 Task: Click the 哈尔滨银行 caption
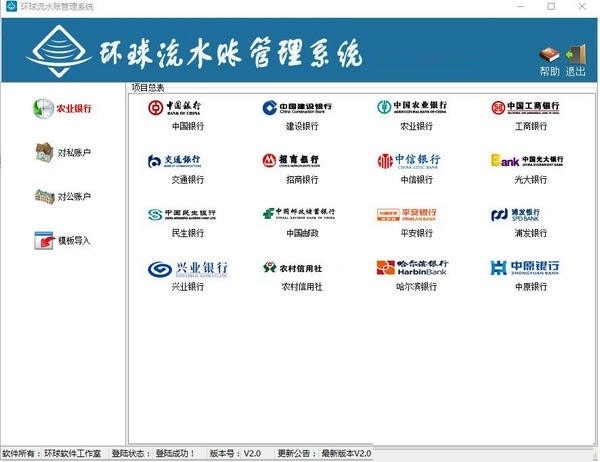[417, 287]
